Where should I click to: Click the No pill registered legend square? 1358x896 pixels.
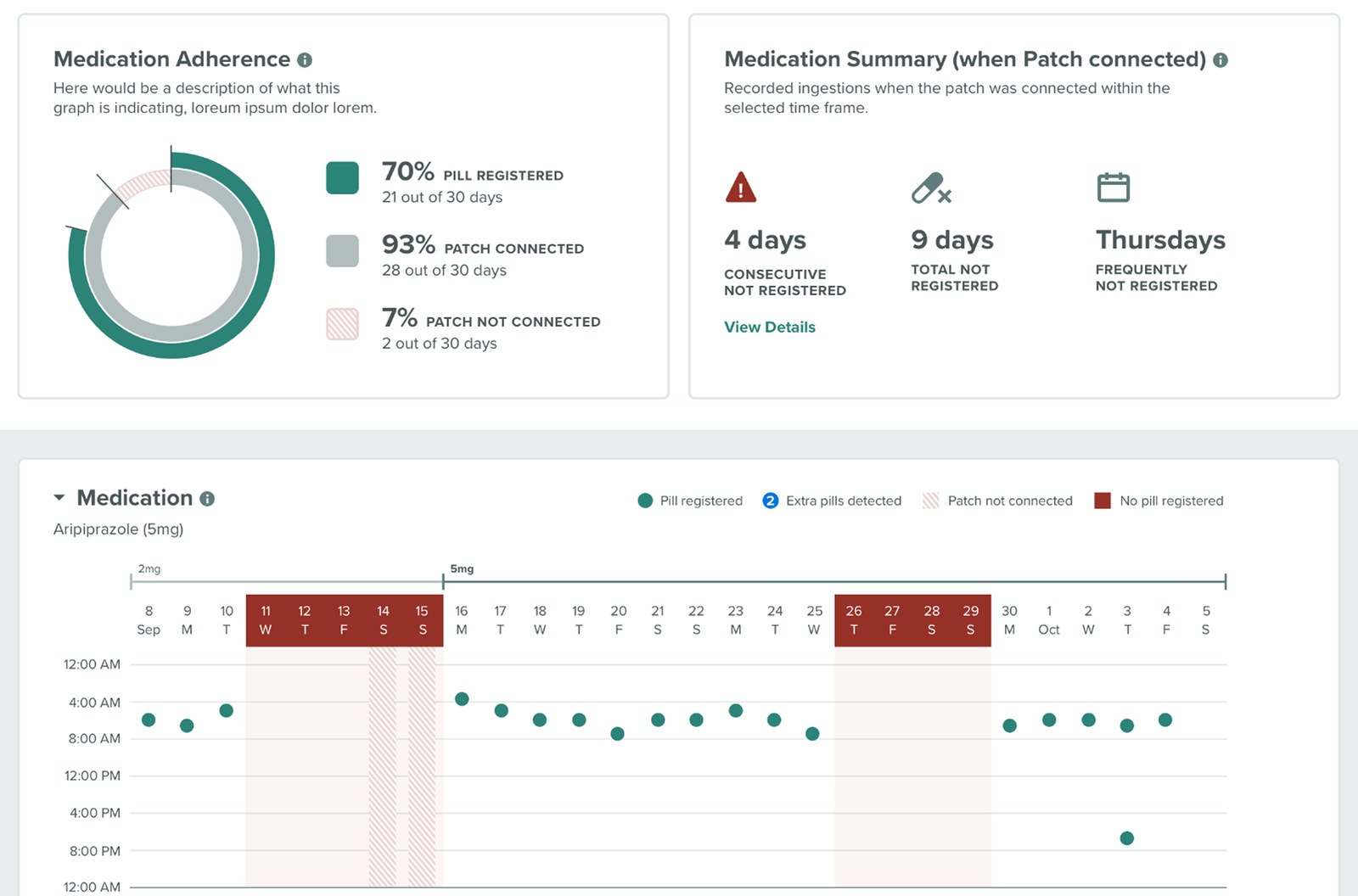[x=1103, y=501]
